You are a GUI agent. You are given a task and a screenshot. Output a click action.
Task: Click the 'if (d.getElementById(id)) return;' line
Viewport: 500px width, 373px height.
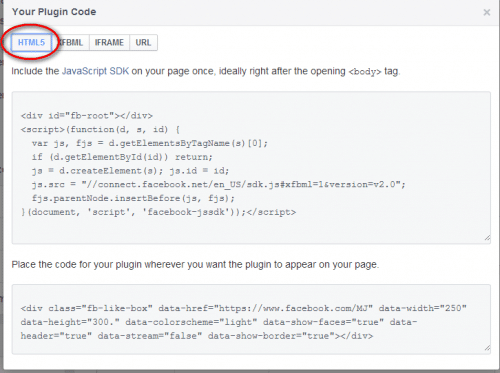coord(122,157)
